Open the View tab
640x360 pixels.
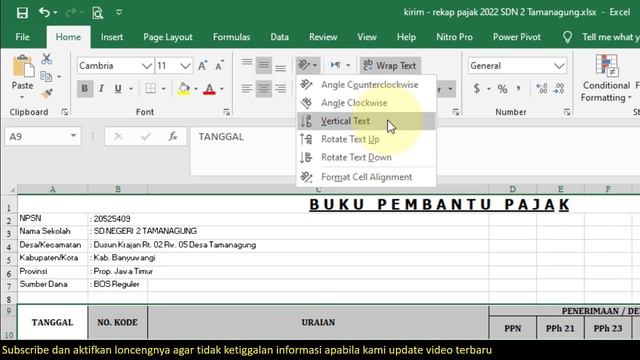tap(367, 37)
